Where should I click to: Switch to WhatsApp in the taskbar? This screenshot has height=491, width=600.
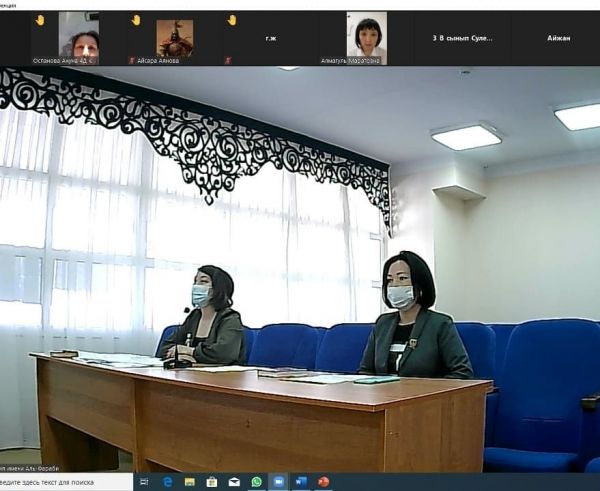(x=257, y=481)
